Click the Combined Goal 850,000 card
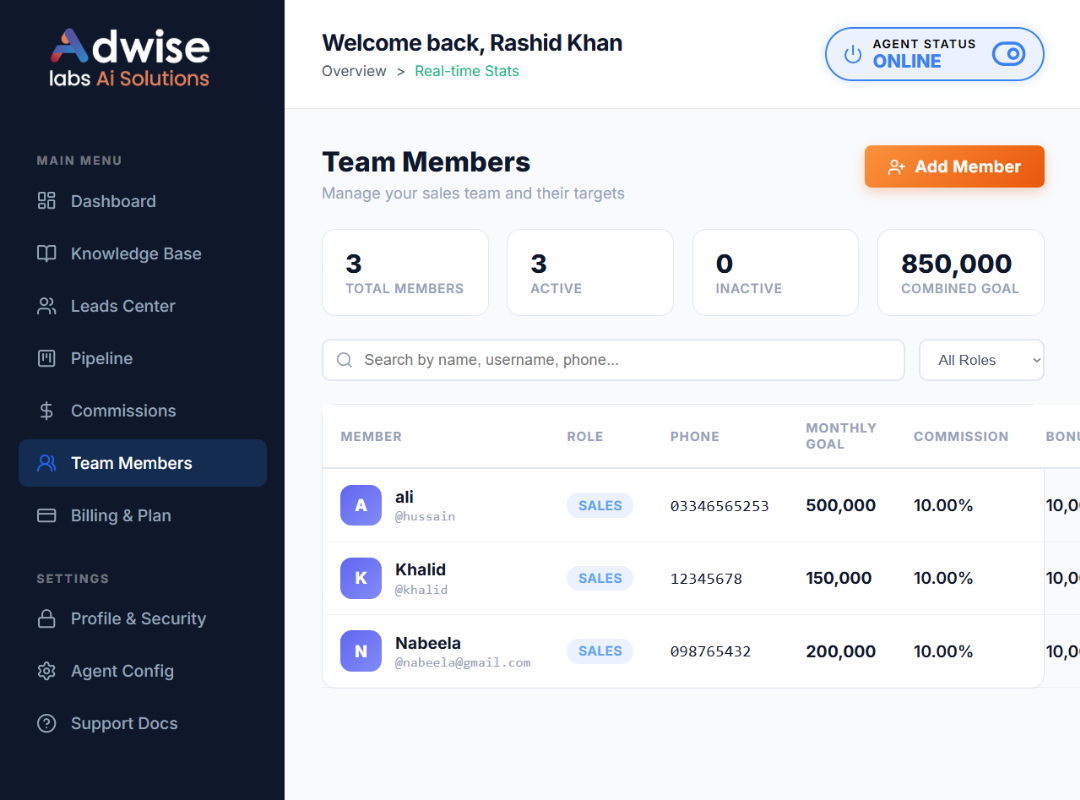Image resolution: width=1080 pixels, height=800 pixels. 961,273
